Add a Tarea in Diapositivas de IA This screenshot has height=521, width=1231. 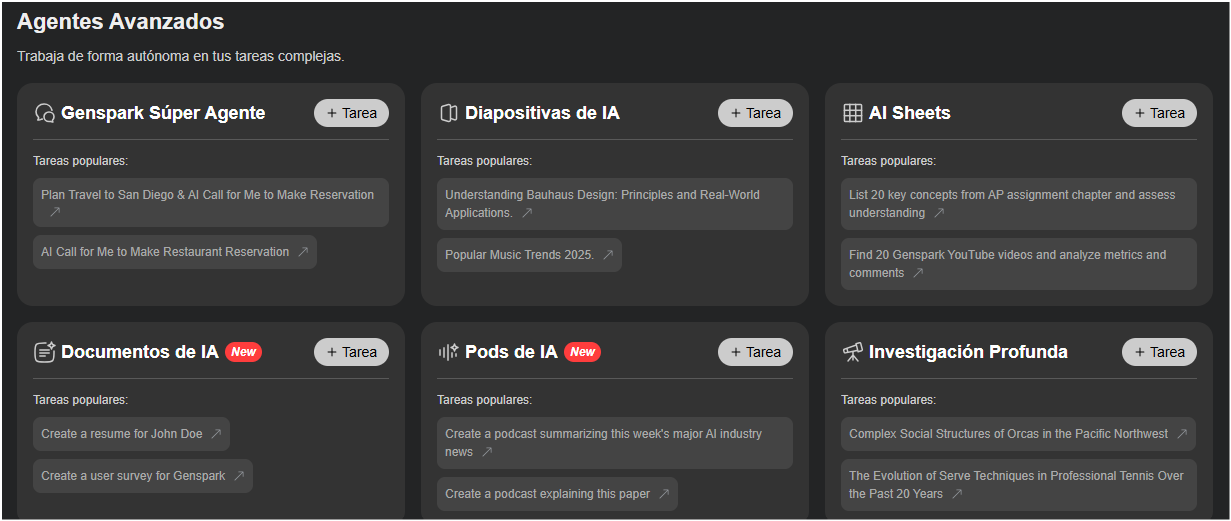(755, 113)
